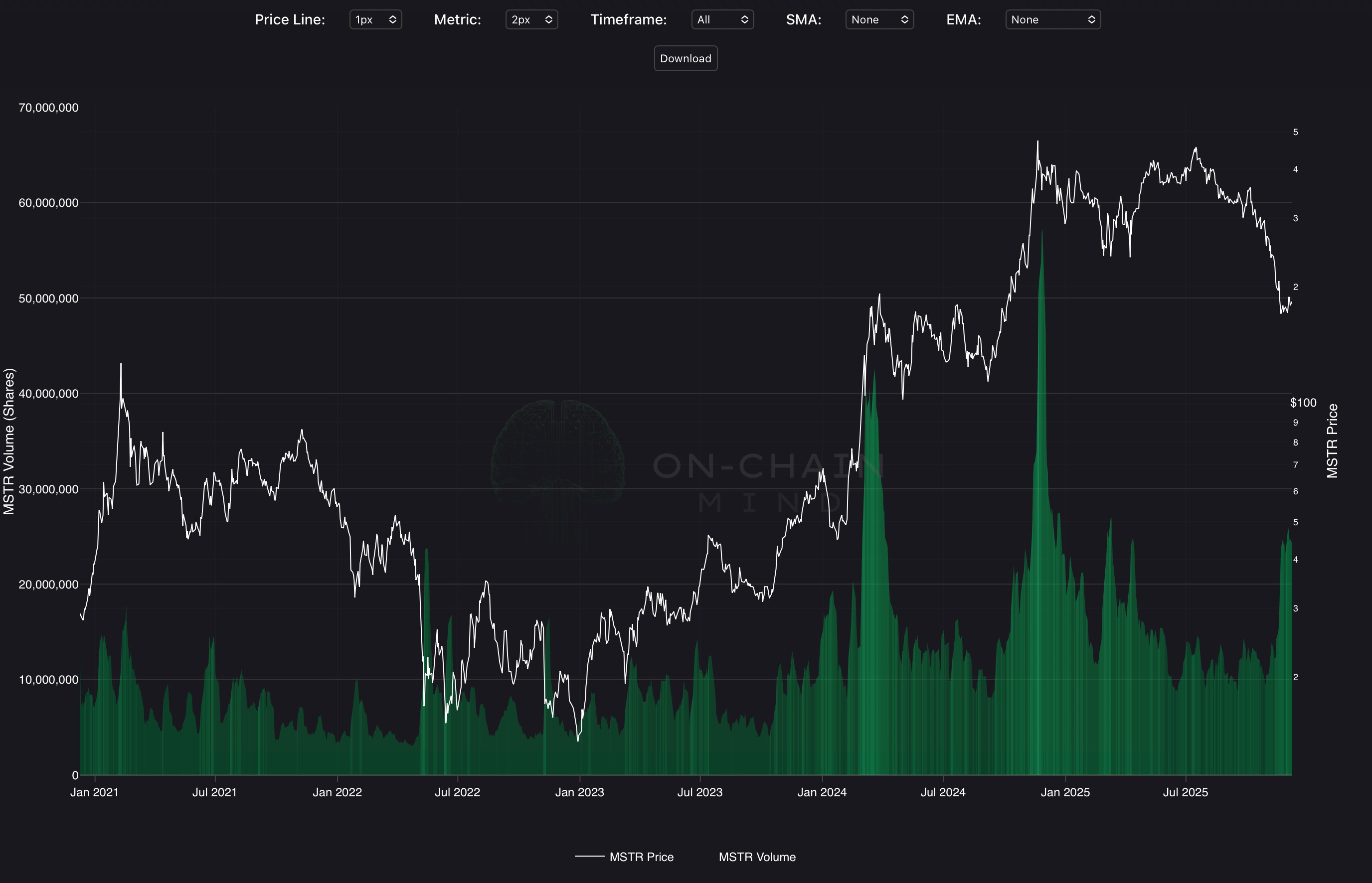Click the $100 price axis label
1372x883 pixels.
click(1303, 403)
